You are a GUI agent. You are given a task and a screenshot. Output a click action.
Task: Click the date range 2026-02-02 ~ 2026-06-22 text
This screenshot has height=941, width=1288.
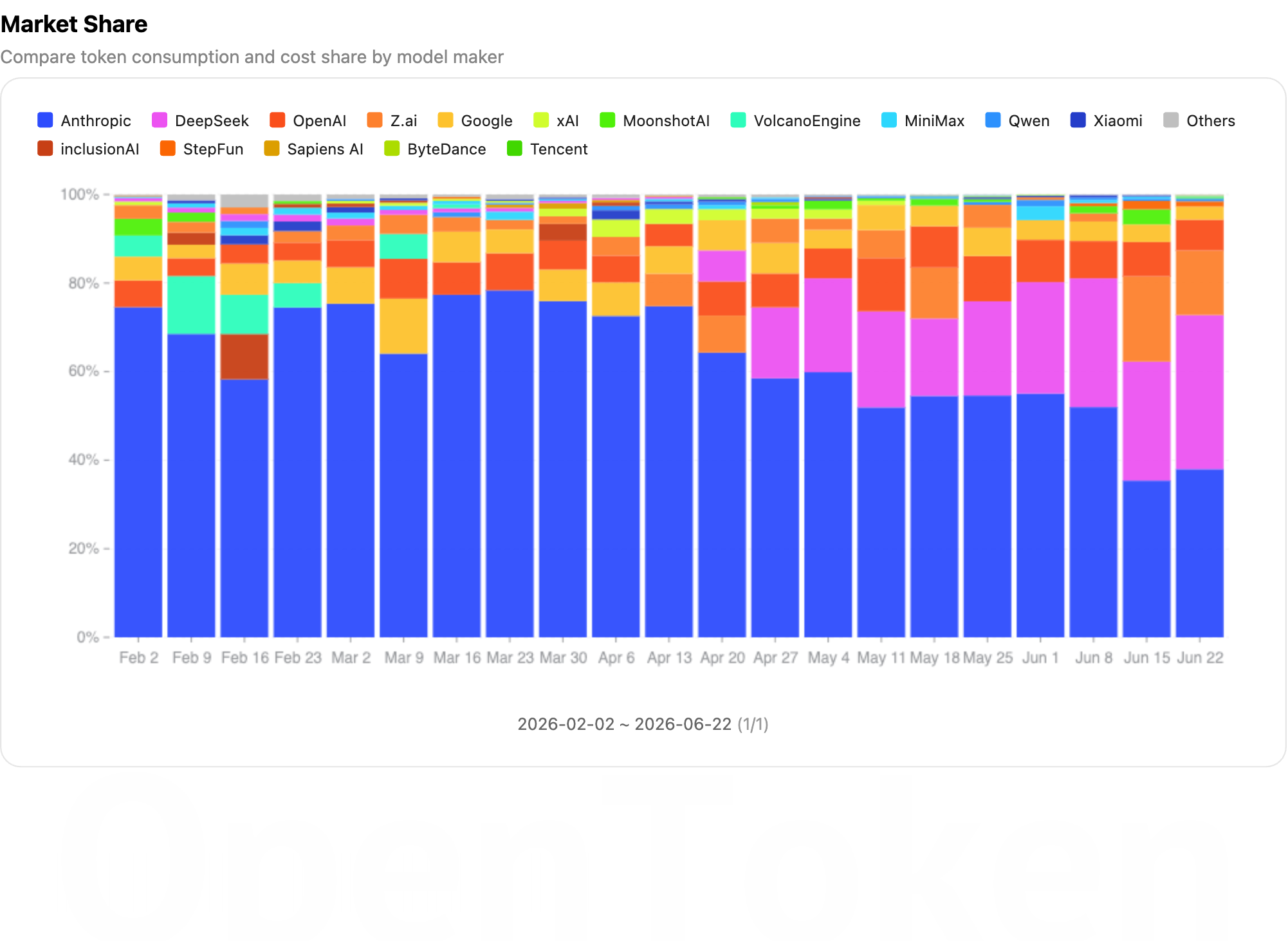[x=624, y=724]
